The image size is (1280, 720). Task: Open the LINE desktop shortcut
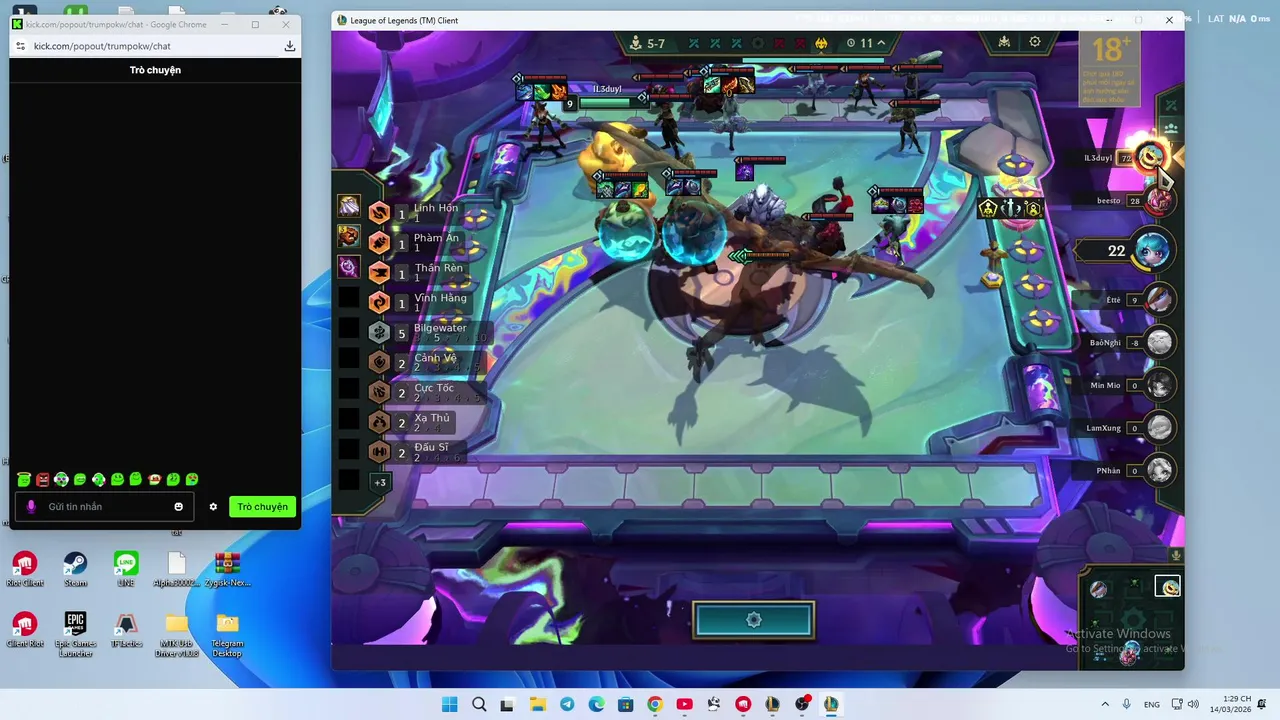point(126,570)
